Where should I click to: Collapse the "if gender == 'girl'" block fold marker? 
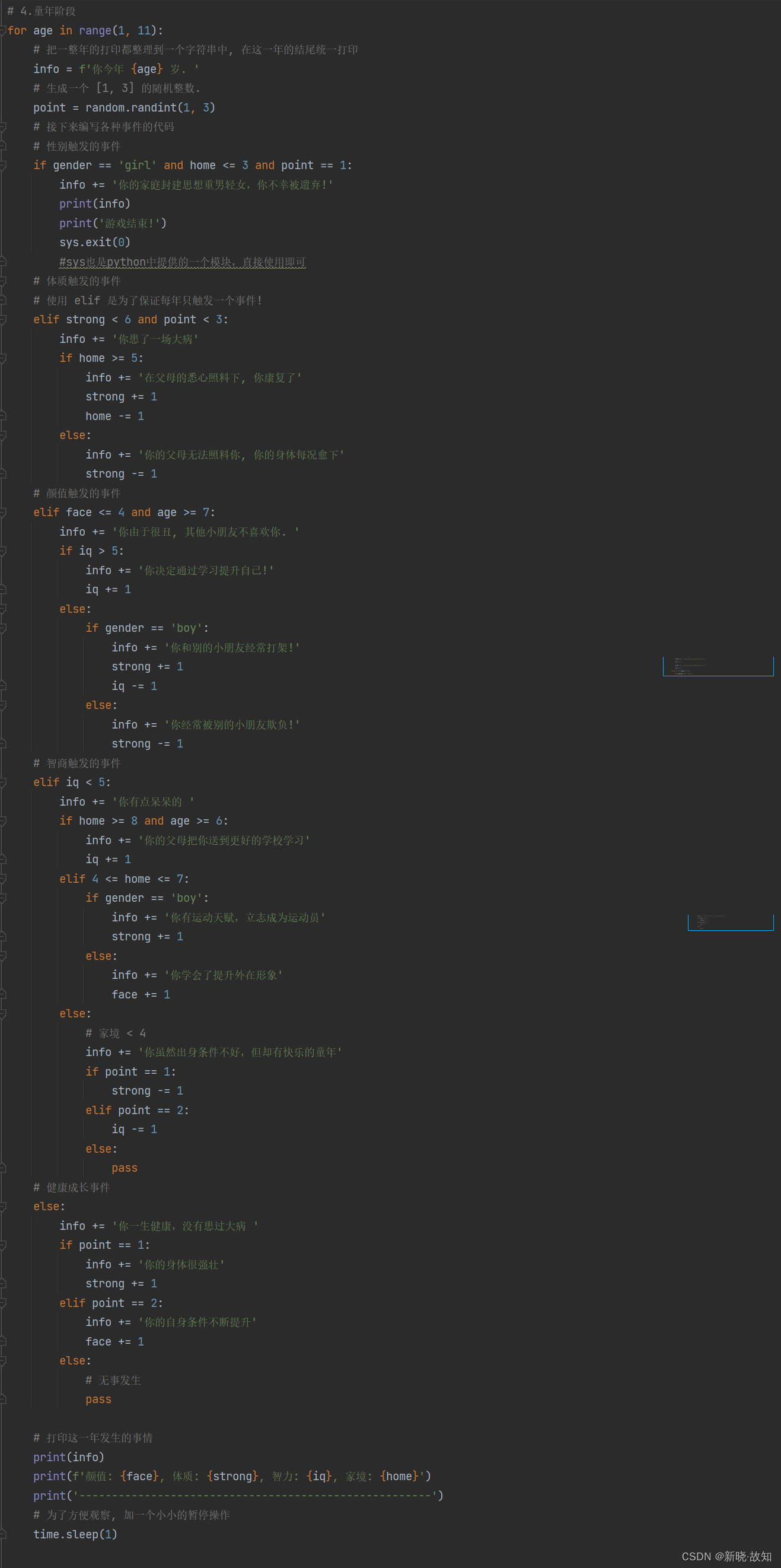[3, 165]
